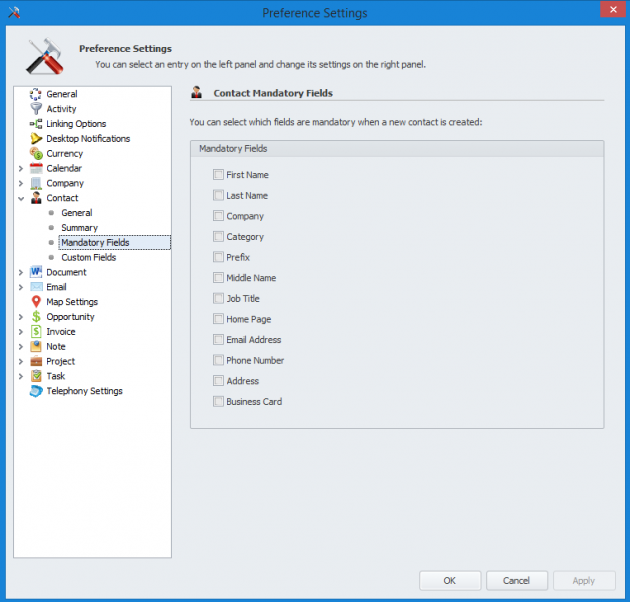Screen dimensions: 630x602
Task: Open Custom Fields under Contact
Action: [x=89, y=257]
